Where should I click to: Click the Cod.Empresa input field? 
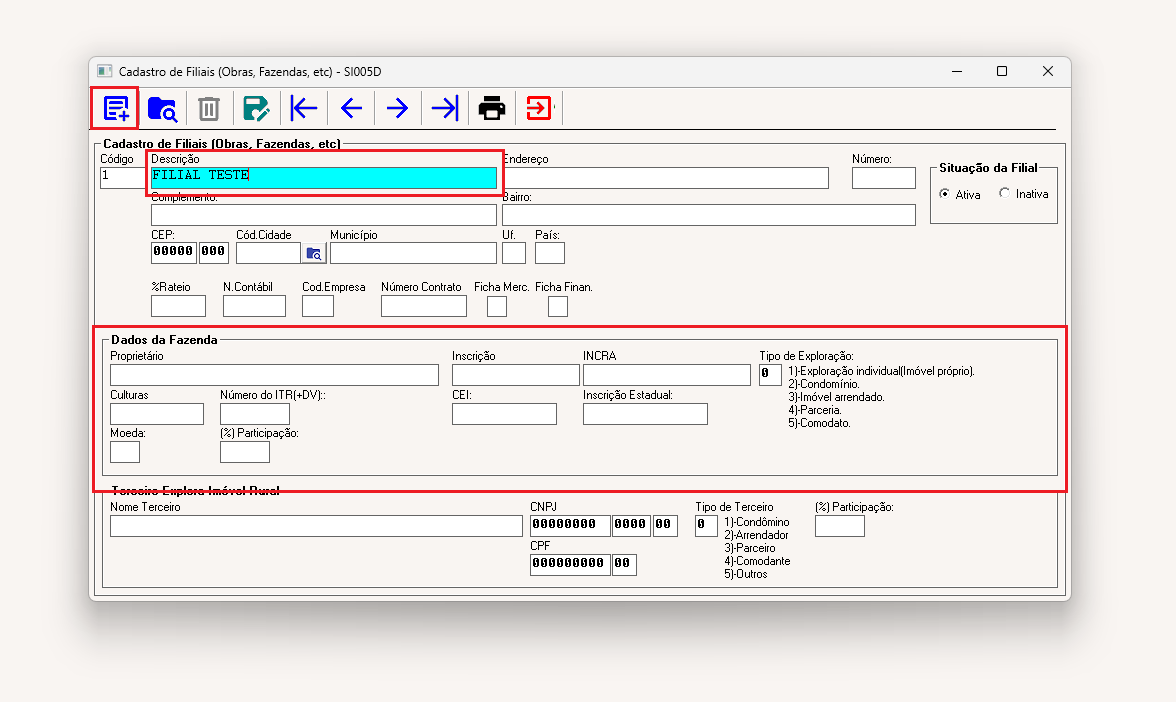pyautogui.click(x=318, y=306)
